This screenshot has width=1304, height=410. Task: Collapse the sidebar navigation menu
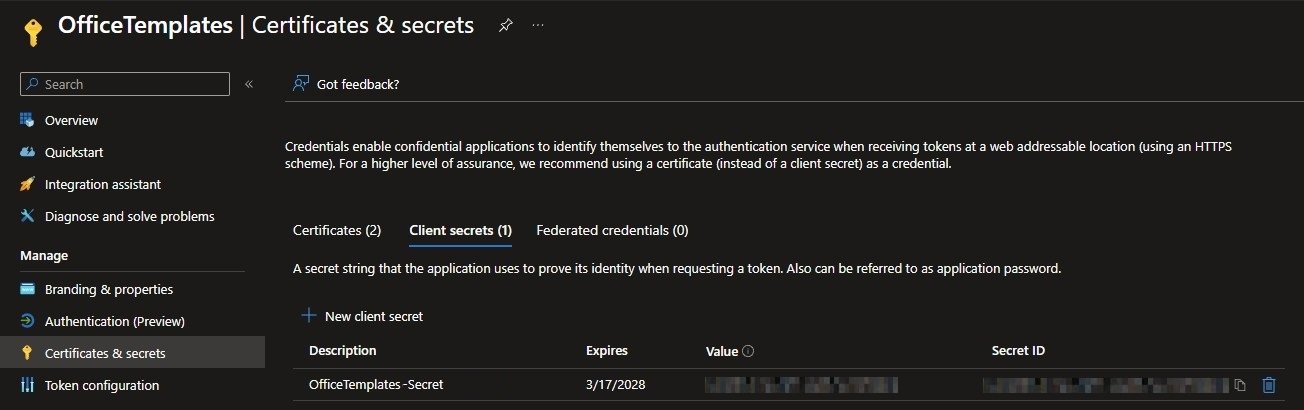[x=249, y=84]
